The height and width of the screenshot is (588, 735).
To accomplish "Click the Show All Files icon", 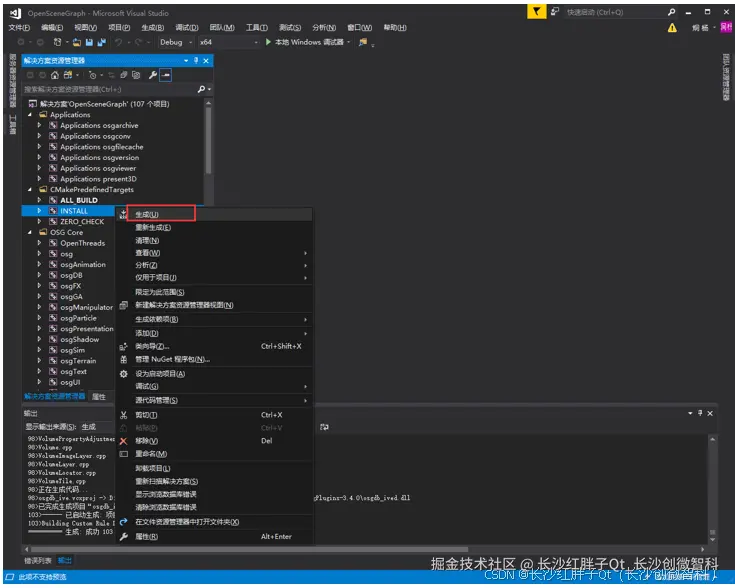I will 136,75.
